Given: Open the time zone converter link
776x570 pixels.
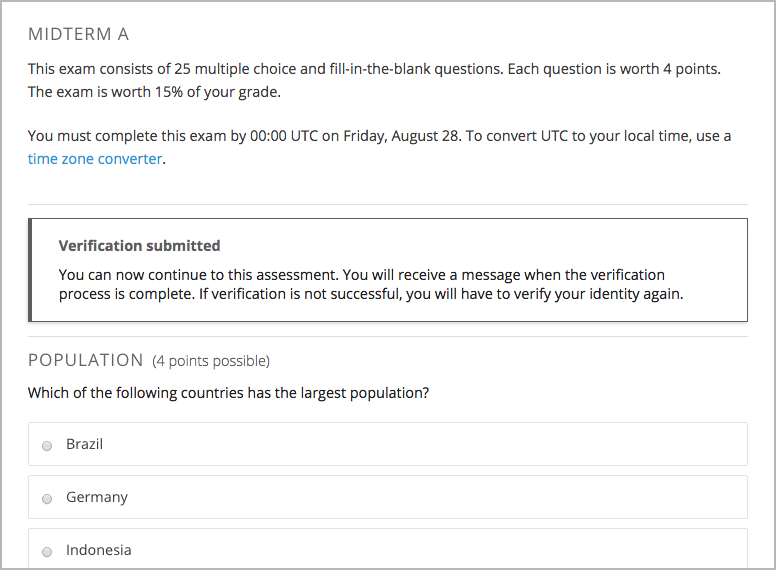Looking at the screenshot, I should coord(95,159).
